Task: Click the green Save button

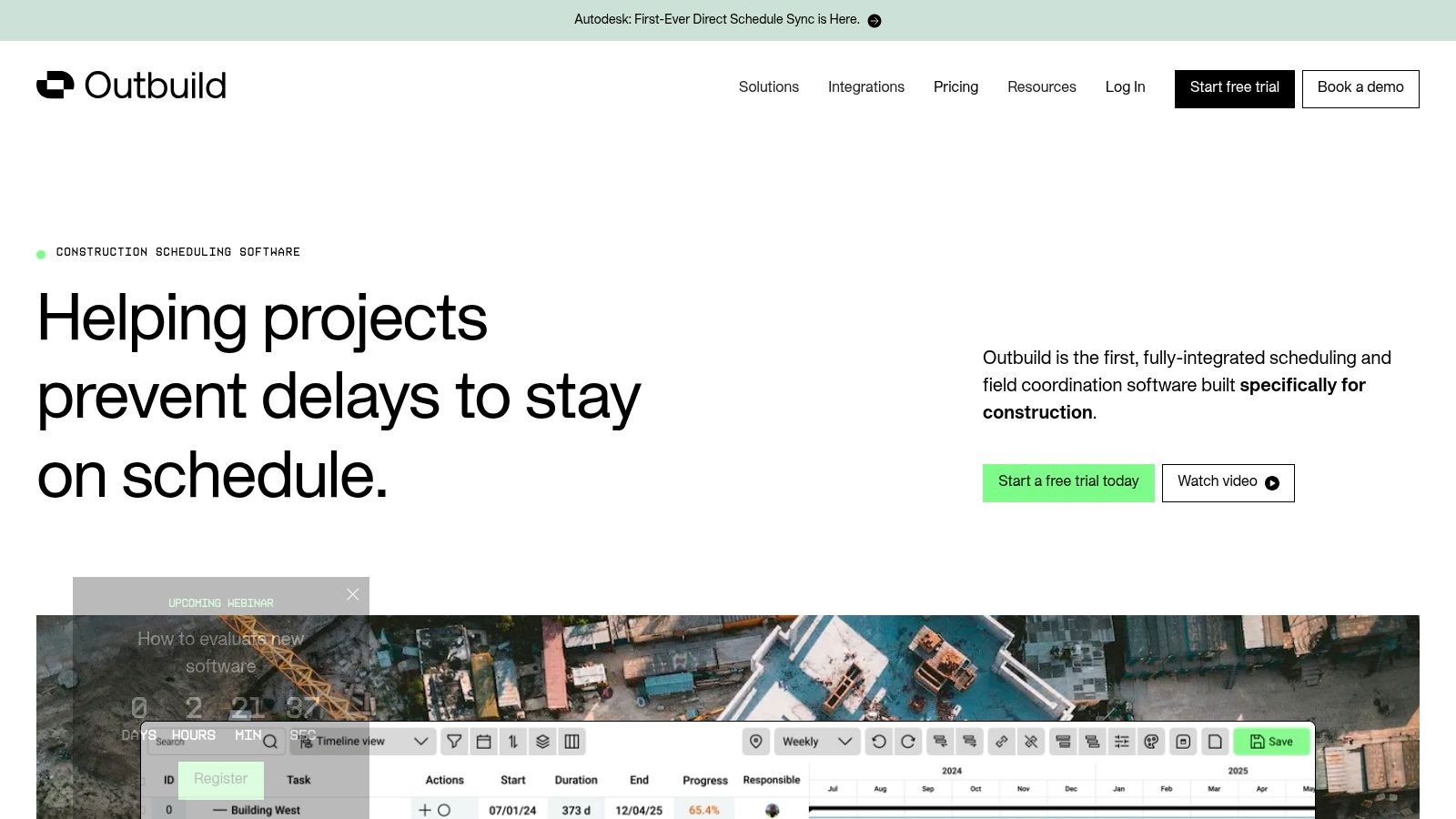Action: click(x=1271, y=742)
